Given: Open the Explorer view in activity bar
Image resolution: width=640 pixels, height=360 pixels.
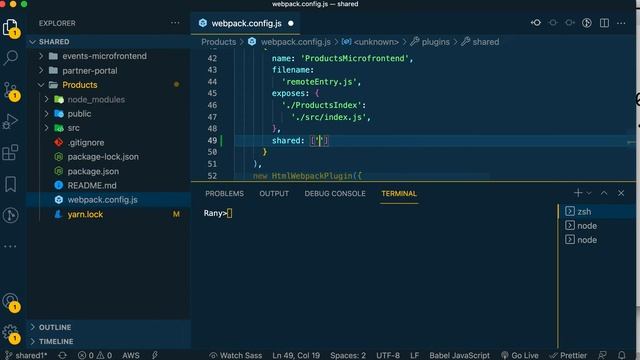Looking at the screenshot, I should tap(11, 28).
